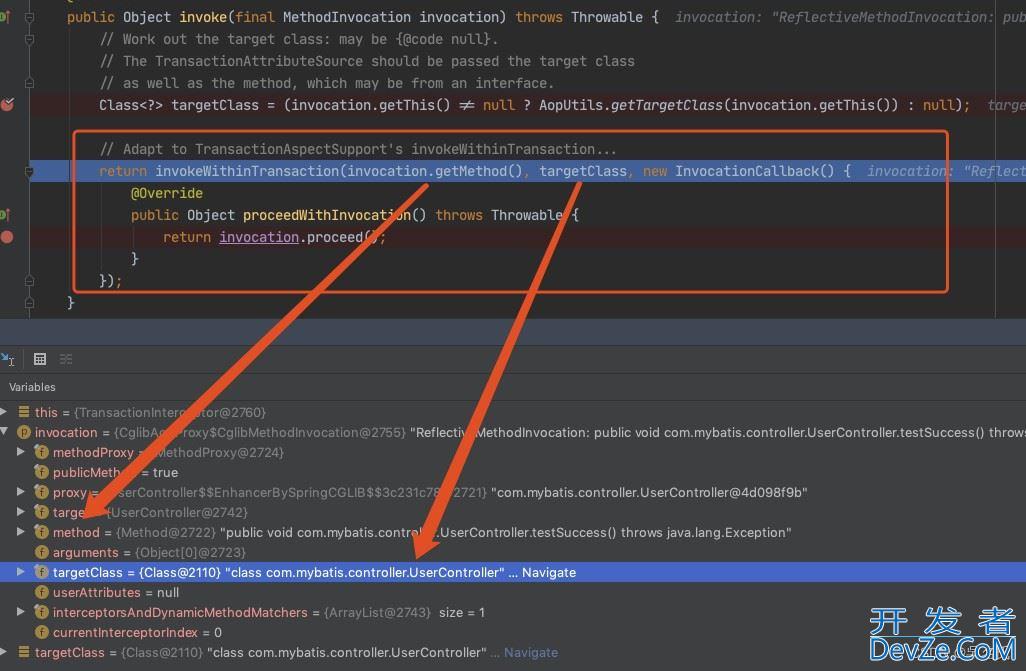Toggle the breakpoint on invocation.proceed line
This screenshot has width=1026, height=671.
pos(7,237)
